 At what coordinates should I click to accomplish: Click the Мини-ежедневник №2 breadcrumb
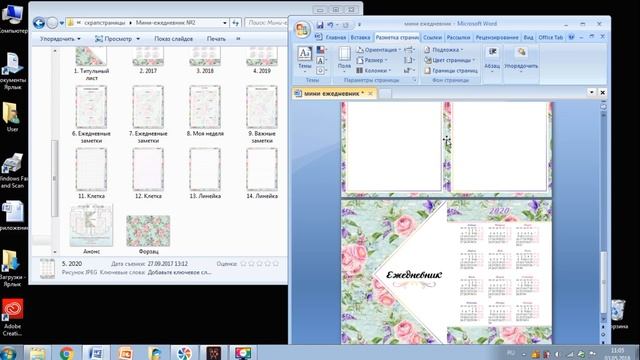(165, 23)
